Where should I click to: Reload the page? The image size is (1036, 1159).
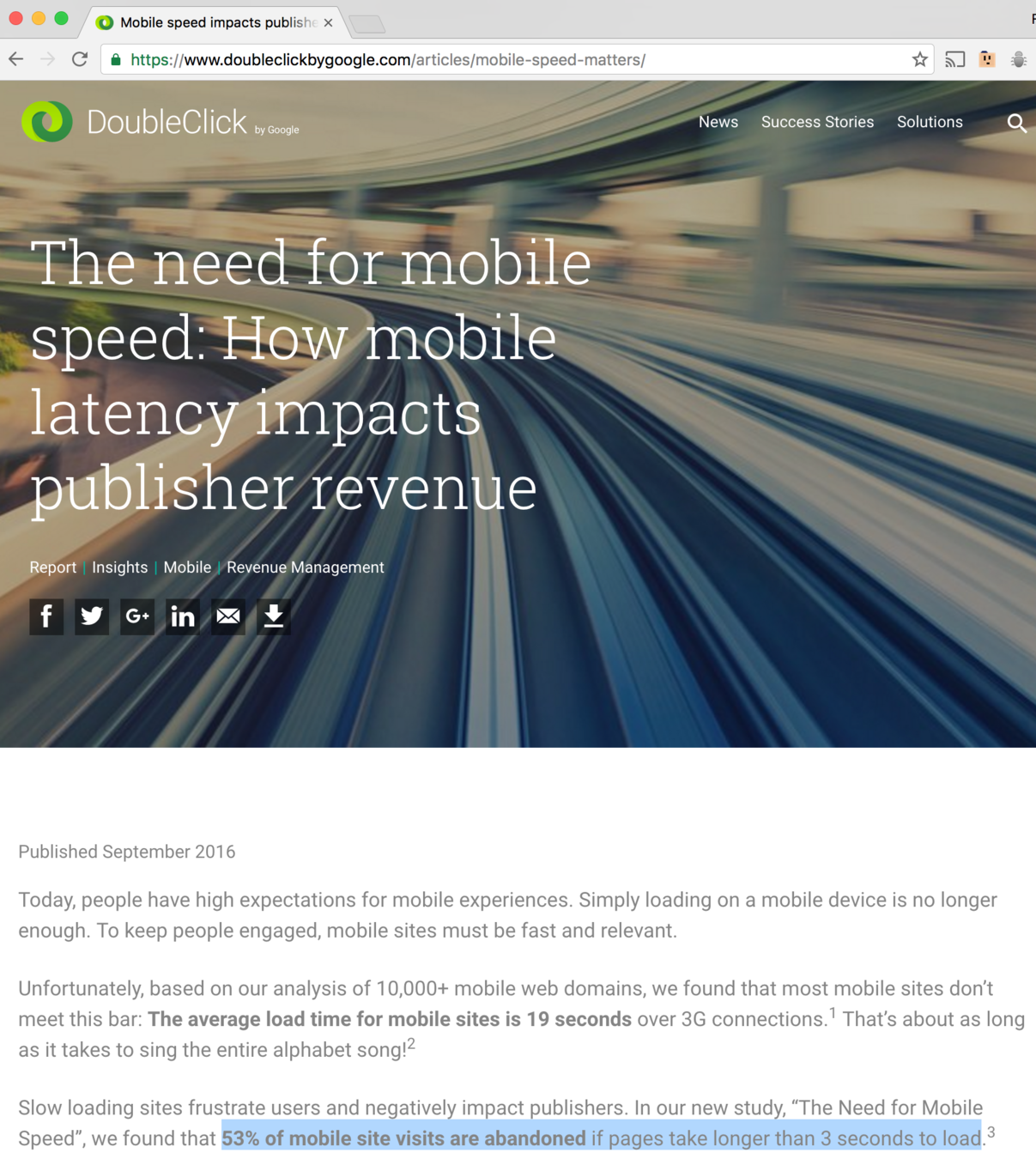point(80,59)
